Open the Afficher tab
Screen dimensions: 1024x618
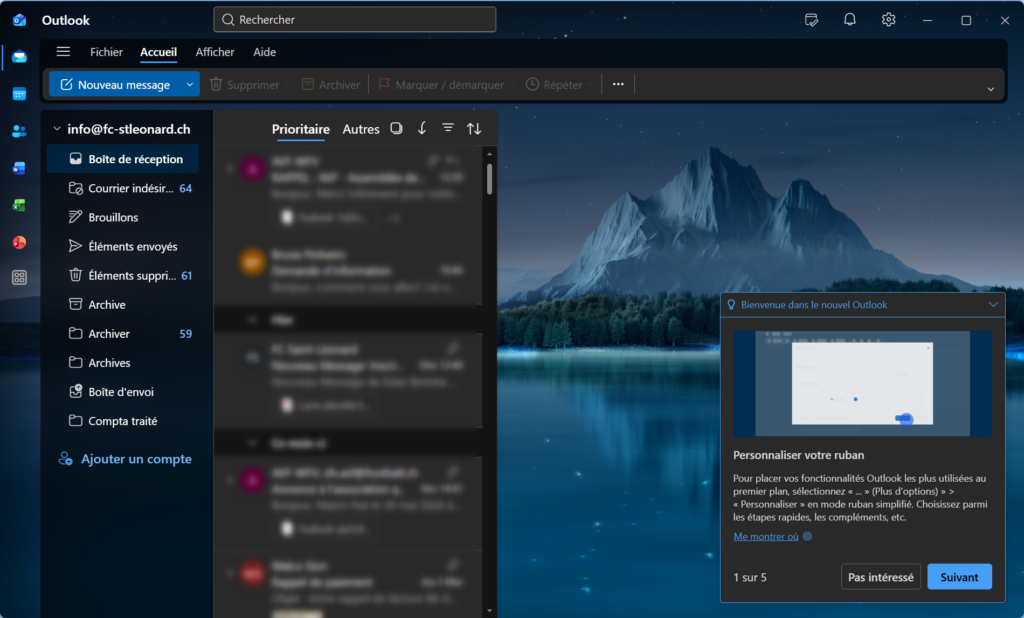[215, 52]
